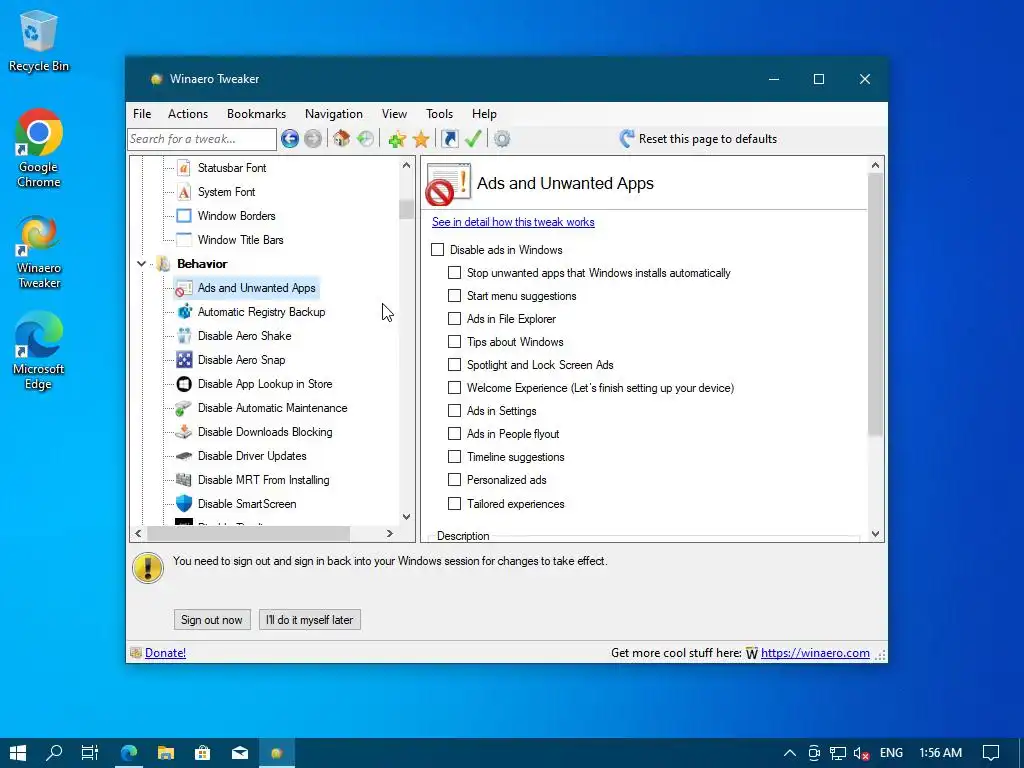This screenshot has height=768, width=1024.
Task: Click the blue Back navigation arrow
Action: 290,138
